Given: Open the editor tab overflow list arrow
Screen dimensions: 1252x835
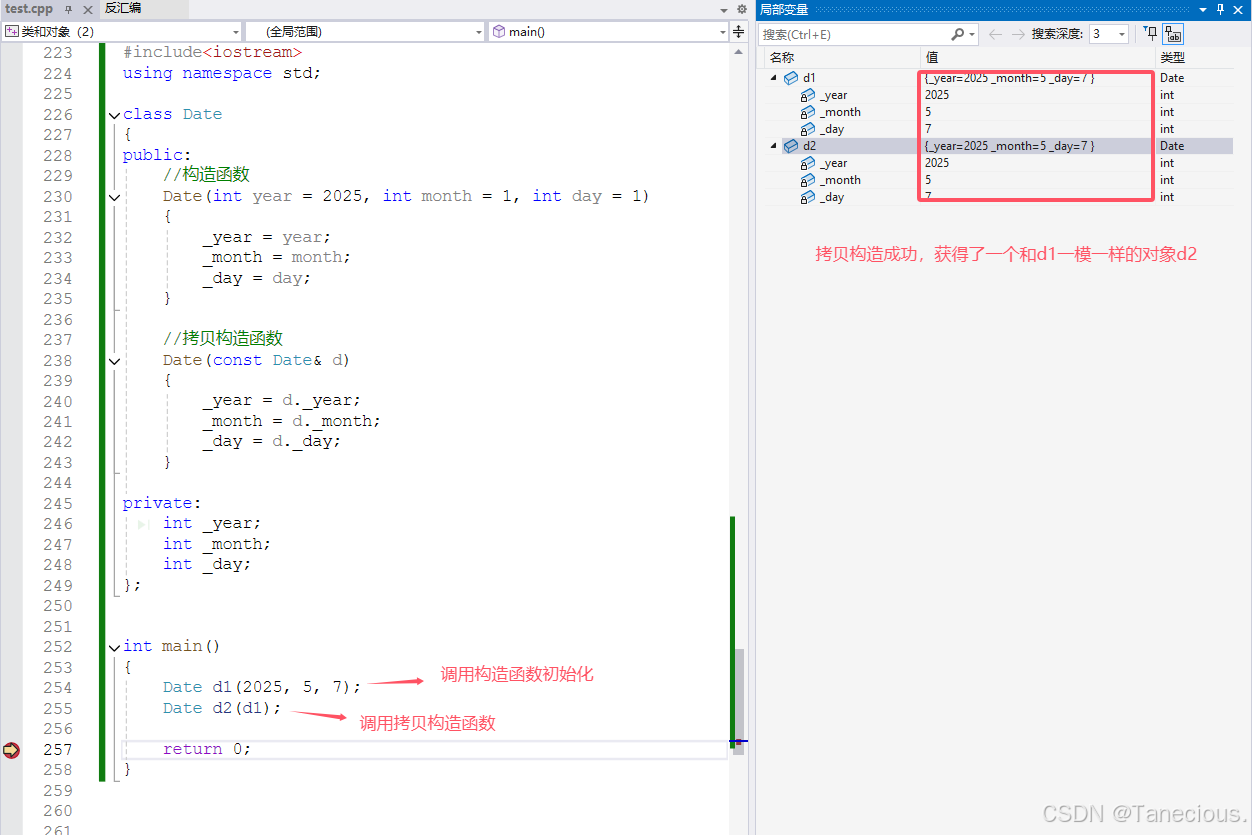Looking at the screenshot, I should pyautogui.click(x=725, y=9).
